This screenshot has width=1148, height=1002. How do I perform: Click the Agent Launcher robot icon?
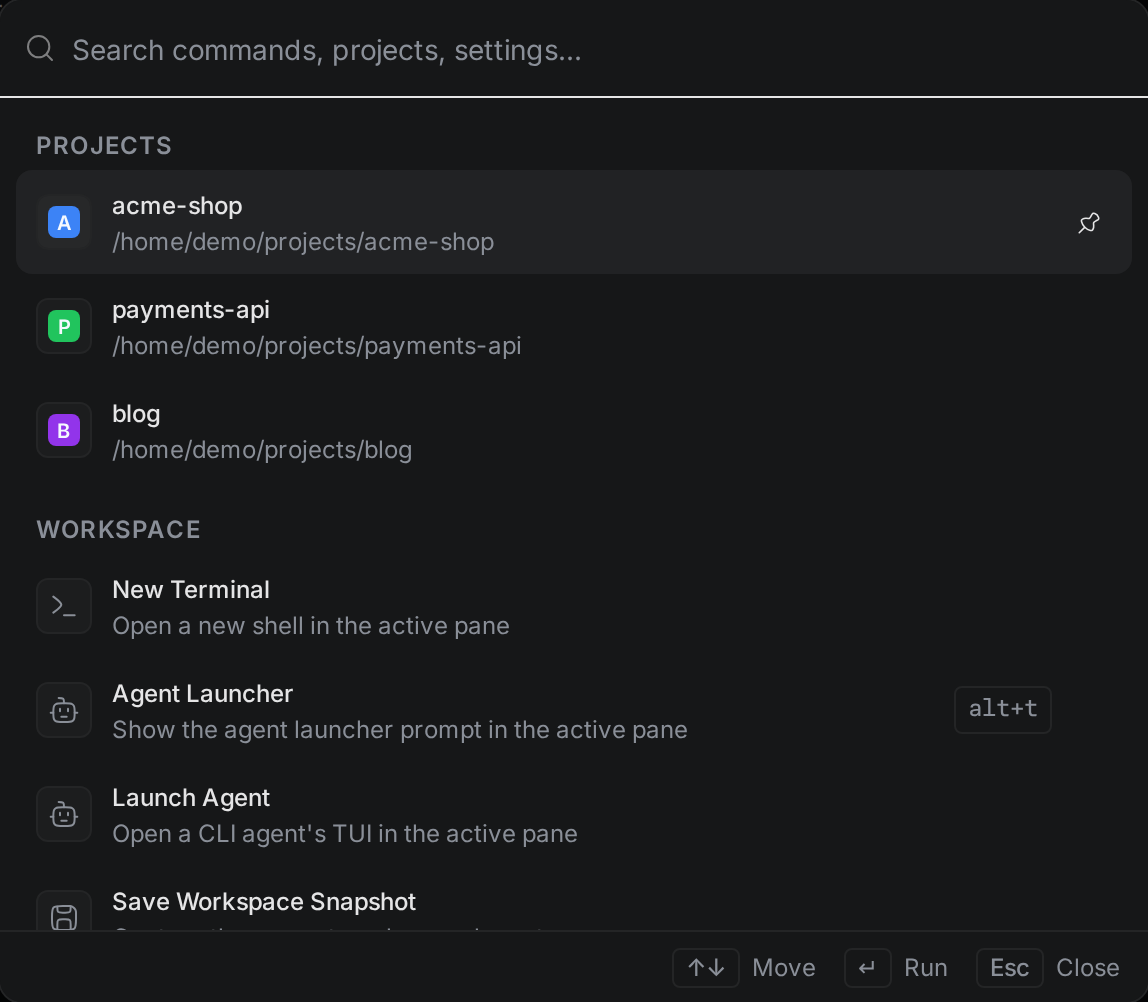tap(64, 710)
